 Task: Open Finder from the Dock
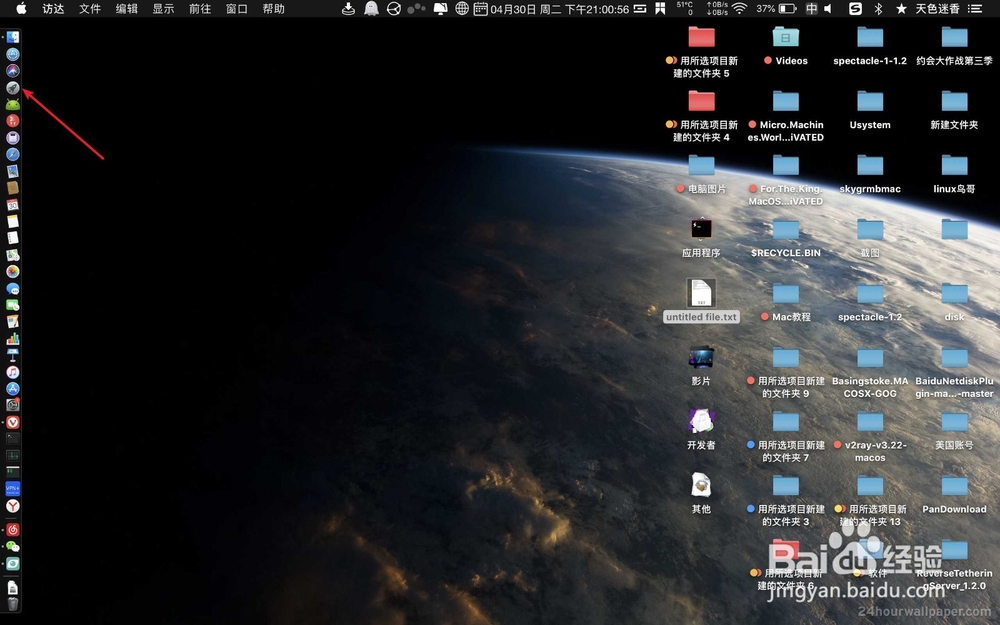[x=13, y=38]
